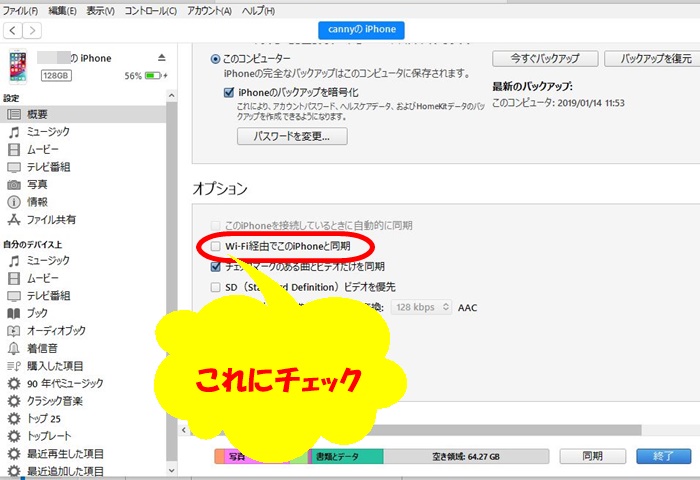
Task: Click sidebar scroll up arrow
Action: click(171, 96)
